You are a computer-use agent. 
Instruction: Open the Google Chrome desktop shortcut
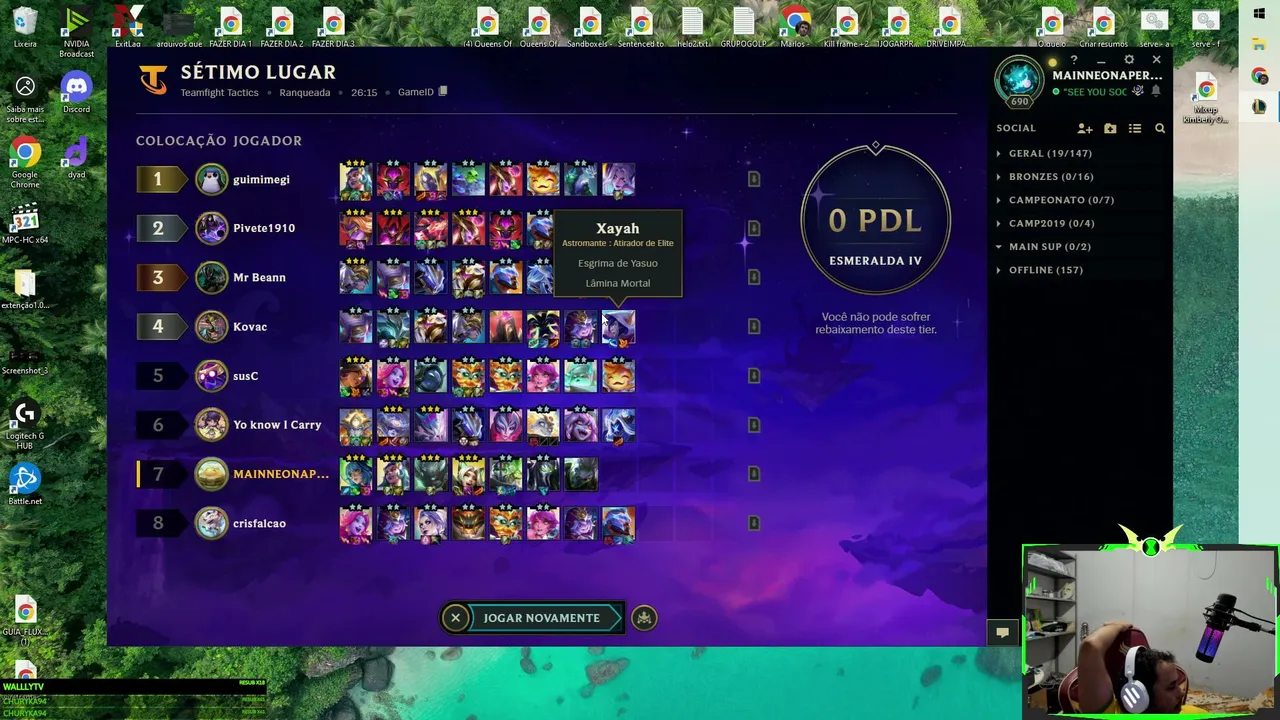click(25, 164)
